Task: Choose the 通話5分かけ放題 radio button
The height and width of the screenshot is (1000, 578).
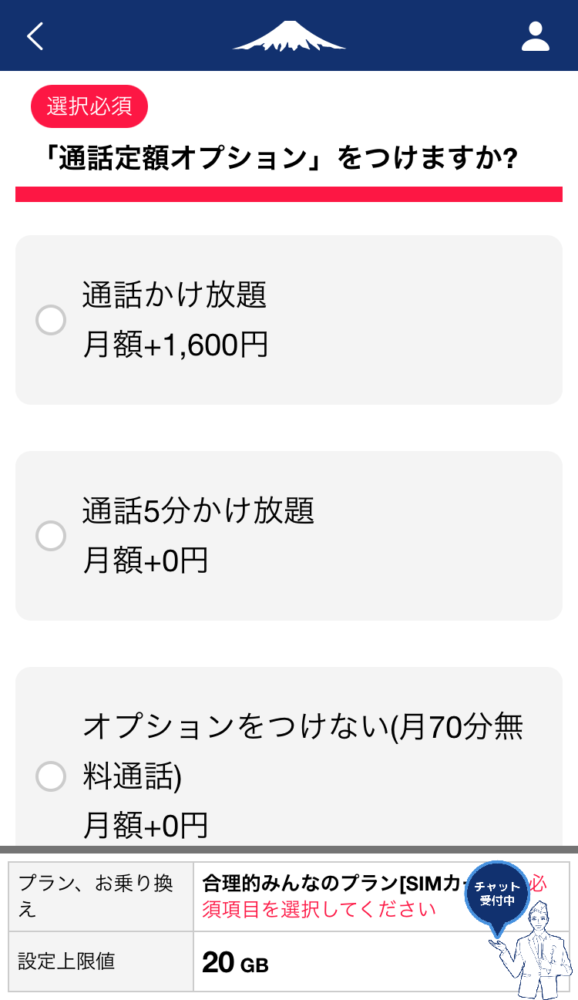Action: (50, 536)
